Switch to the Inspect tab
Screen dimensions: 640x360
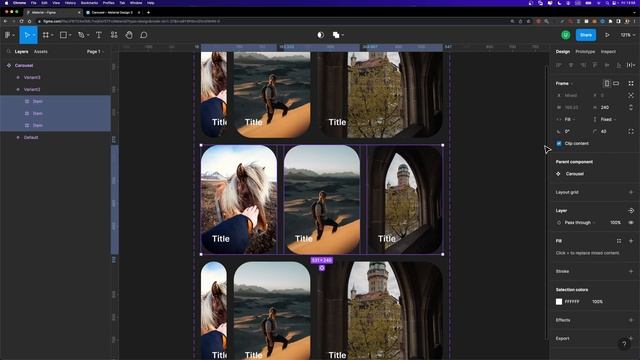(x=608, y=52)
